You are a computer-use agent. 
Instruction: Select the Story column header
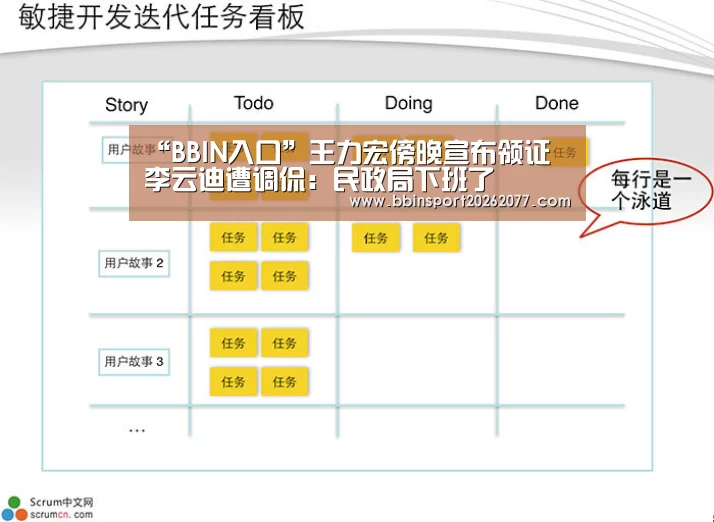[x=127, y=105]
